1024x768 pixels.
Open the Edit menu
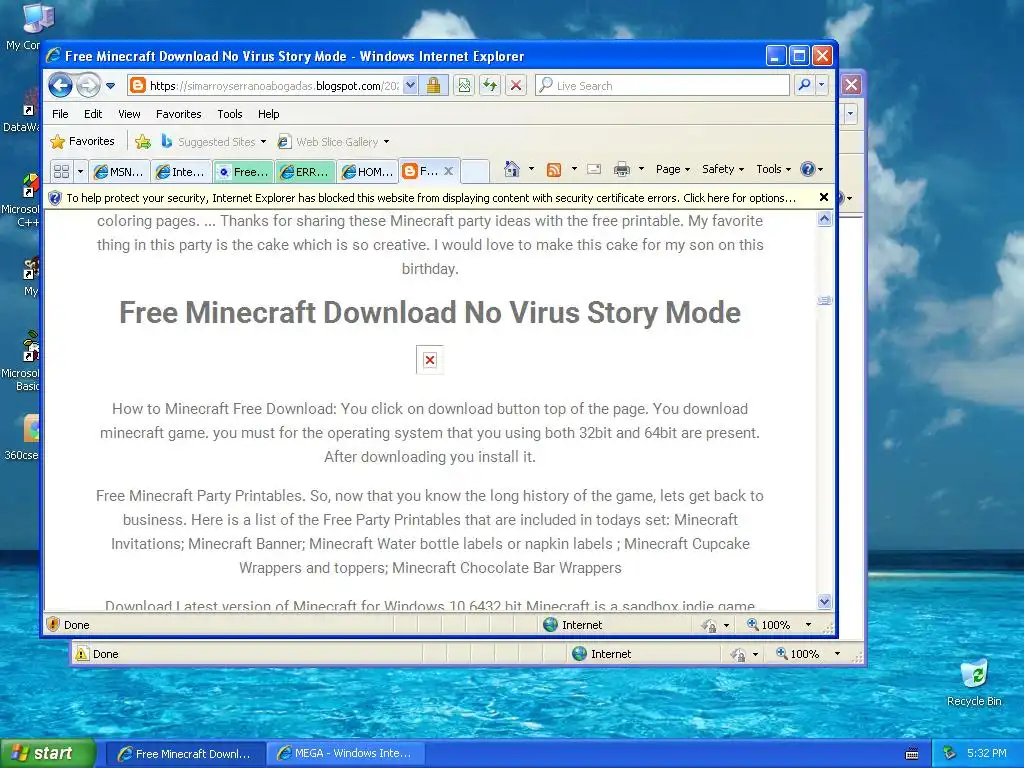pyautogui.click(x=93, y=114)
